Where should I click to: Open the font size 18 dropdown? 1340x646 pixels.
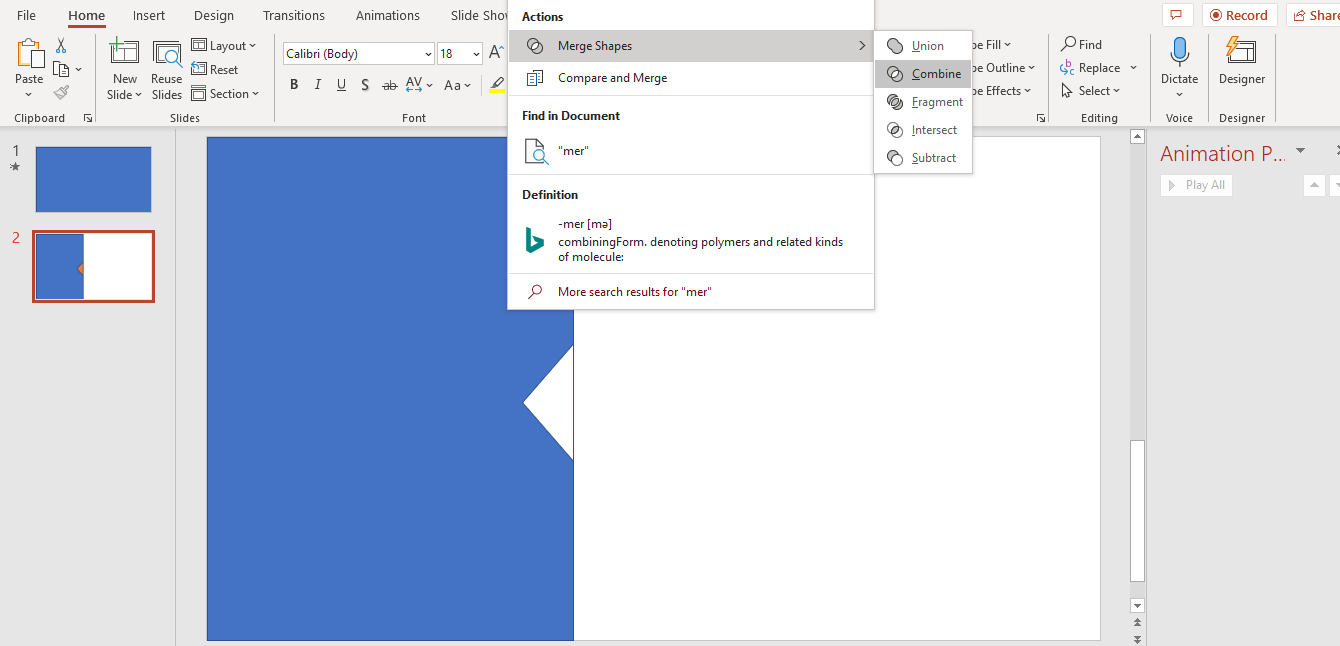point(475,54)
